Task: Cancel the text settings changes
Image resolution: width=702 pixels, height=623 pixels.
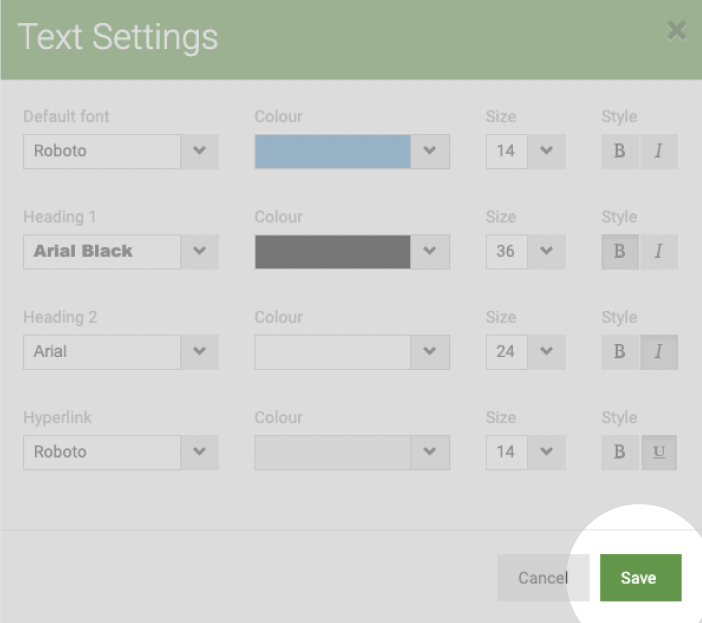Action: point(544,578)
